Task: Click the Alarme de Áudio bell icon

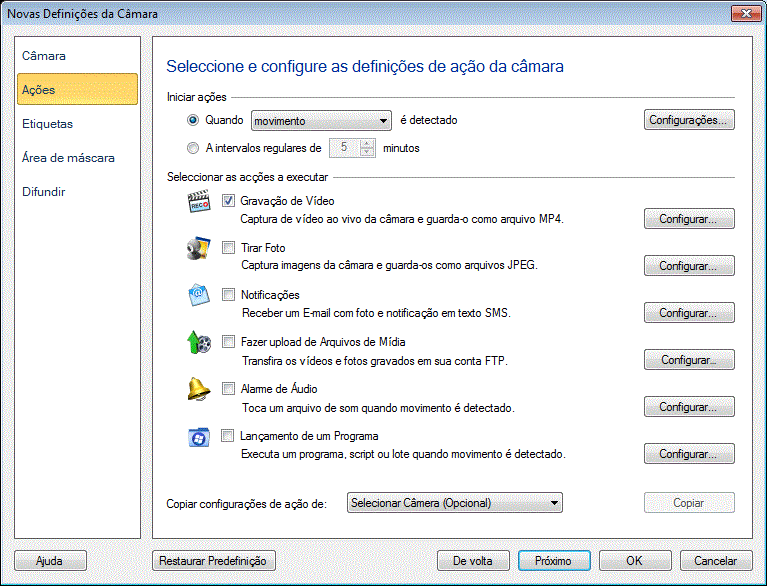Action: click(x=198, y=390)
